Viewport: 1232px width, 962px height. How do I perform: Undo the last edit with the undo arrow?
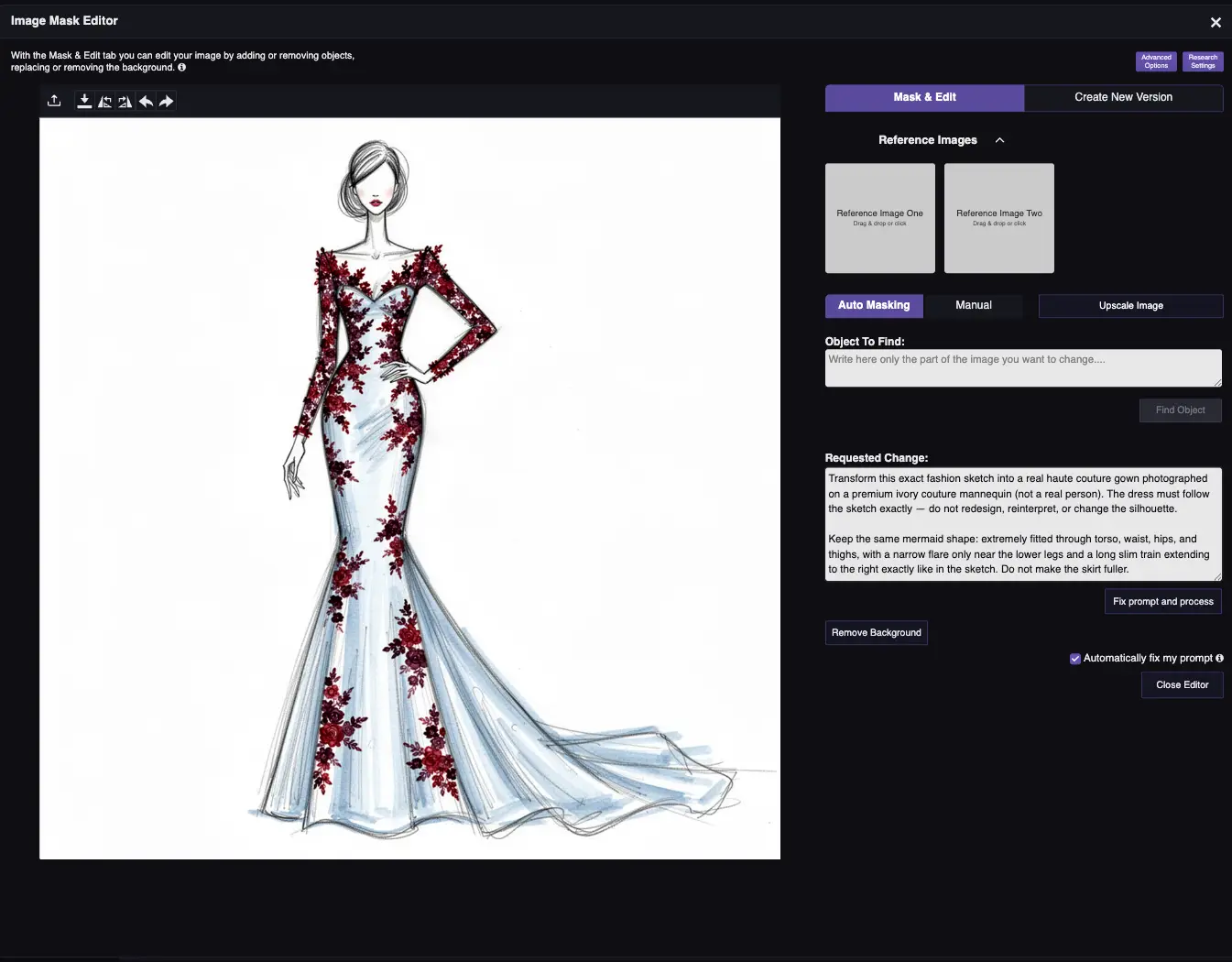tap(146, 101)
